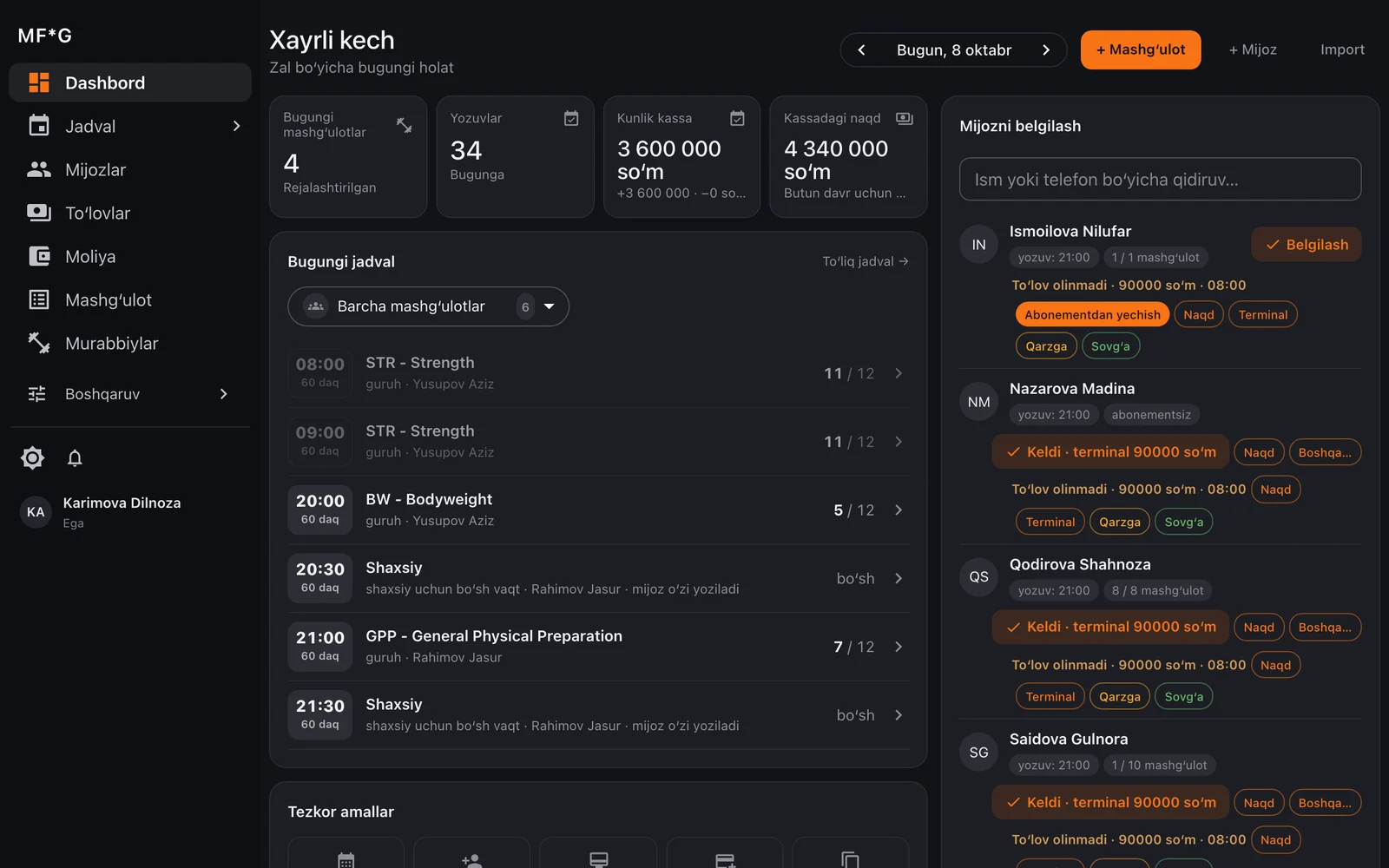Toggle Keldi terminal for Qodirova Shahnoza

point(1110,627)
